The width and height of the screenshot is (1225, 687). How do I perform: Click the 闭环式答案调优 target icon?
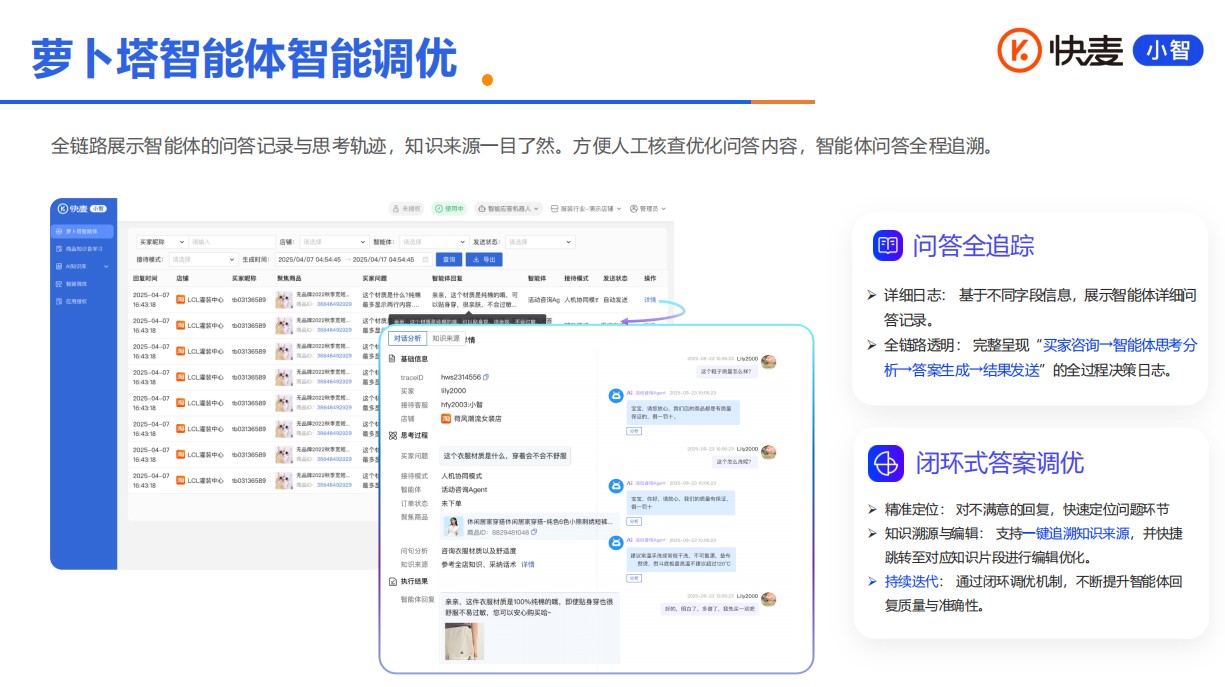click(x=887, y=464)
